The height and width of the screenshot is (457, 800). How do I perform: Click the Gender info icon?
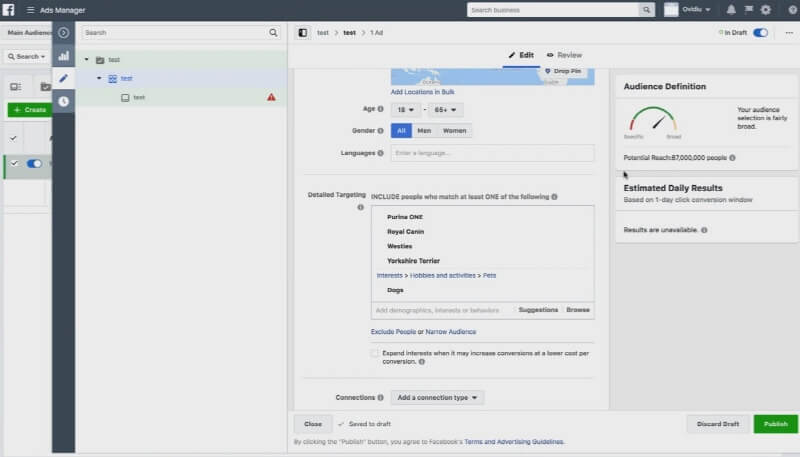click(x=380, y=131)
